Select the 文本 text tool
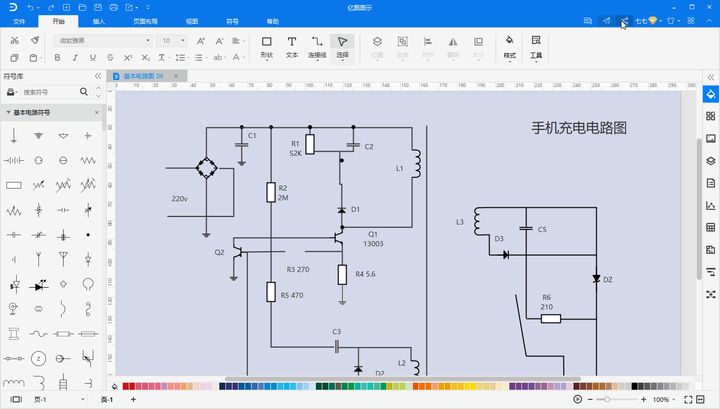 (292, 46)
